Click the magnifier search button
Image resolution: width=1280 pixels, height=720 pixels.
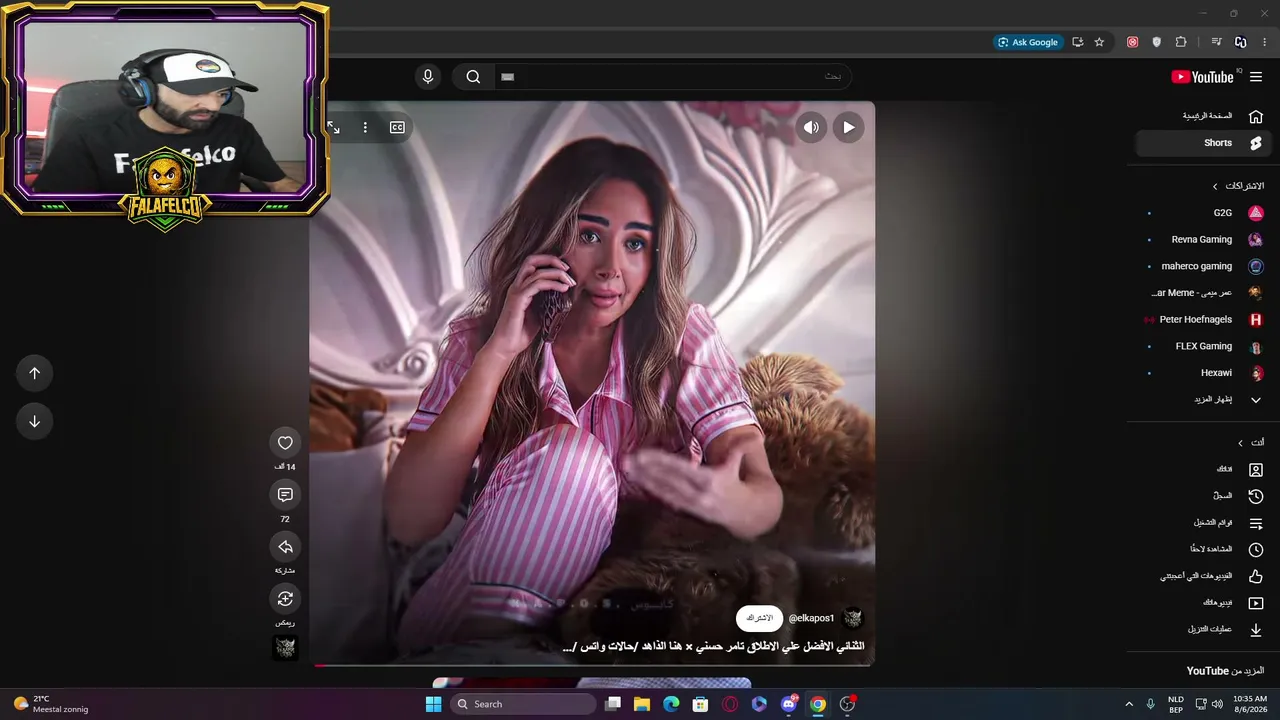473,77
